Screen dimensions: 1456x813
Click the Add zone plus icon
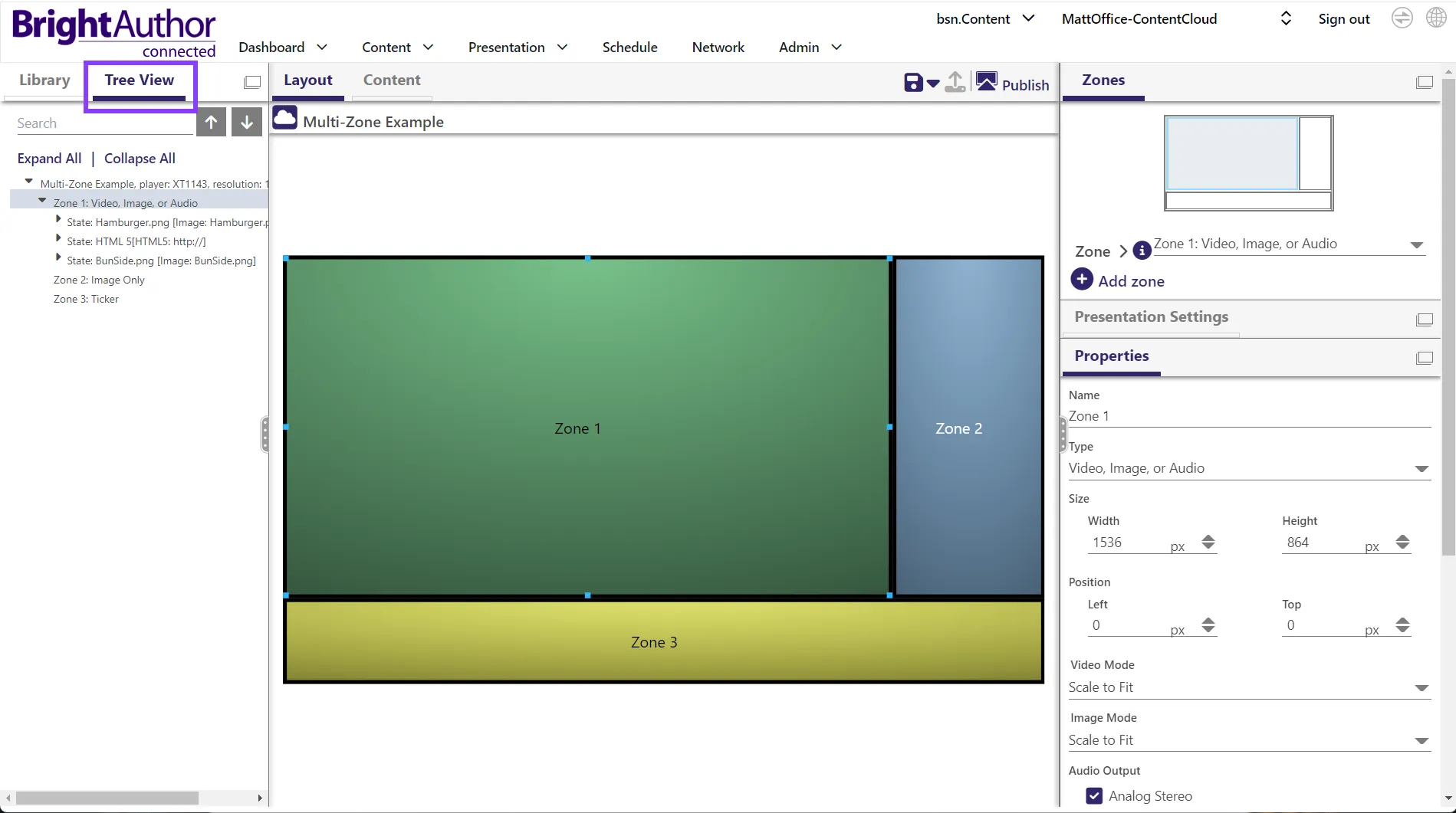click(1082, 279)
